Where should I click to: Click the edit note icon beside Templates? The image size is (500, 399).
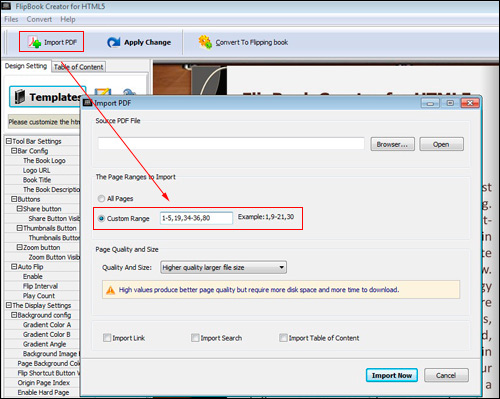click(103, 93)
